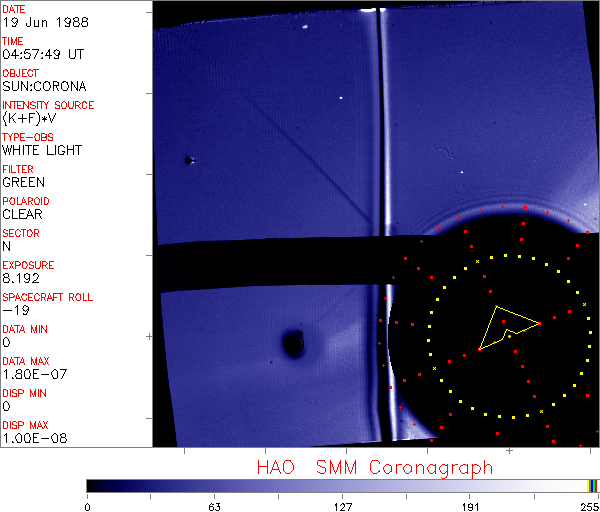The image size is (600, 512).
Task: Click the yellow polygon marker inside the occulting disk
Action: [505, 324]
